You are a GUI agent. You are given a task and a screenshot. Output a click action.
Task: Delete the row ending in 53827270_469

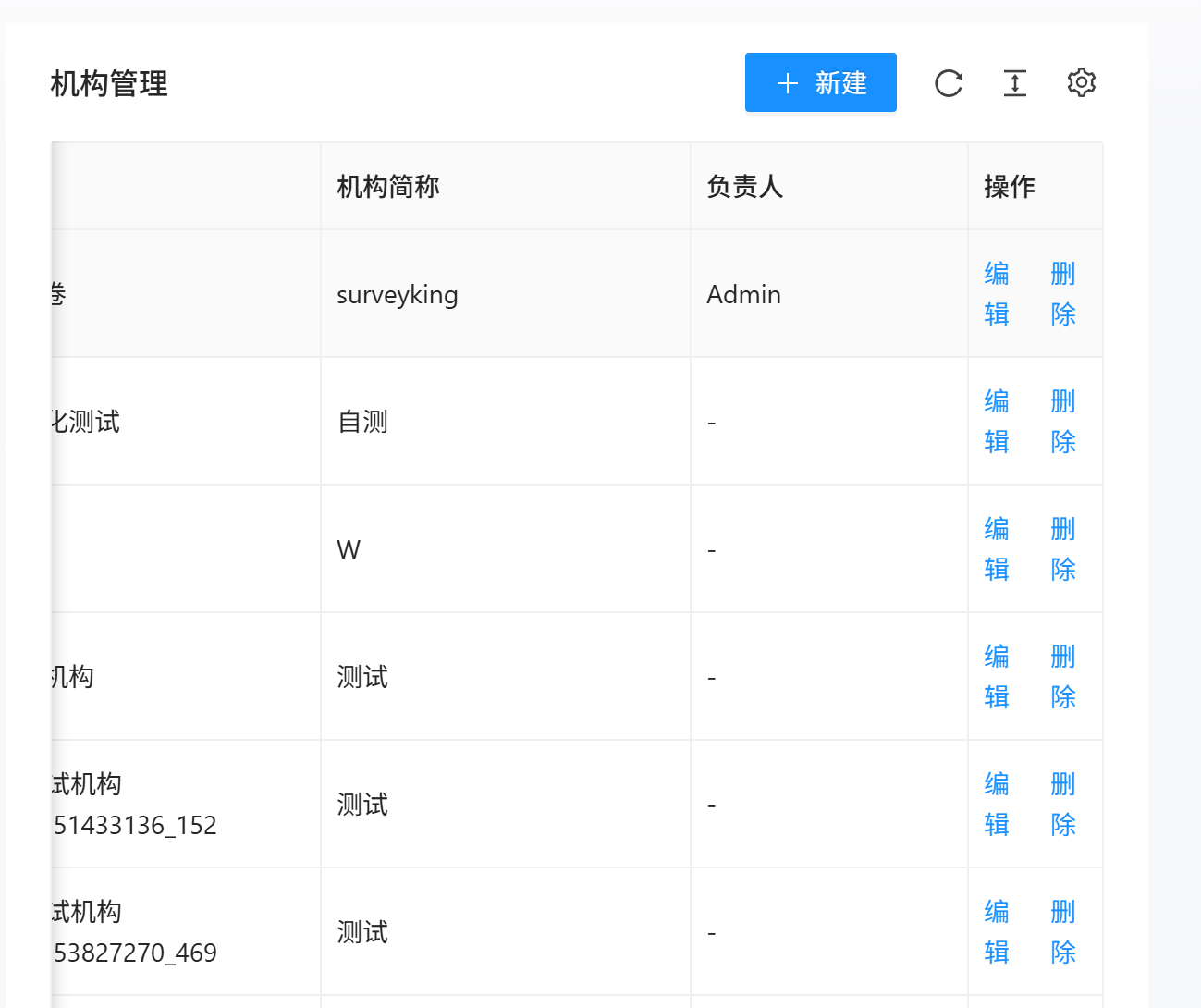coord(1063,931)
